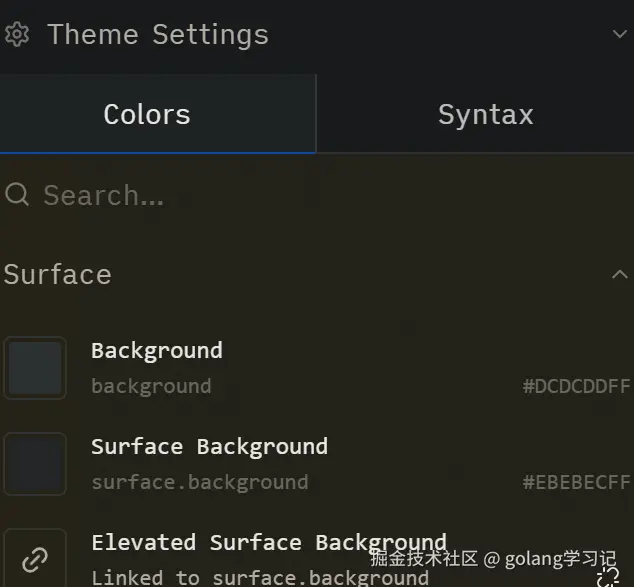Click the Theme Settings gear icon
The height and width of the screenshot is (587, 634).
17,35
